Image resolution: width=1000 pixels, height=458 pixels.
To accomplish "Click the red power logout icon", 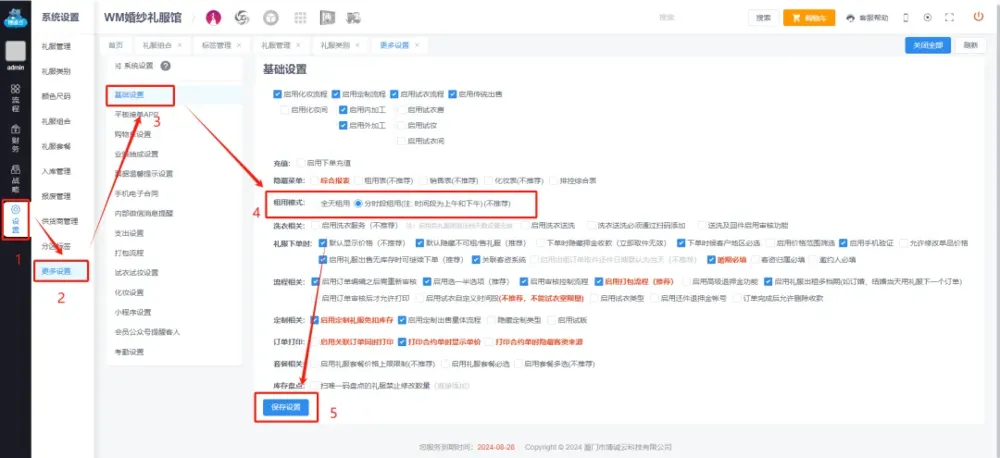I will click(977, 17).
